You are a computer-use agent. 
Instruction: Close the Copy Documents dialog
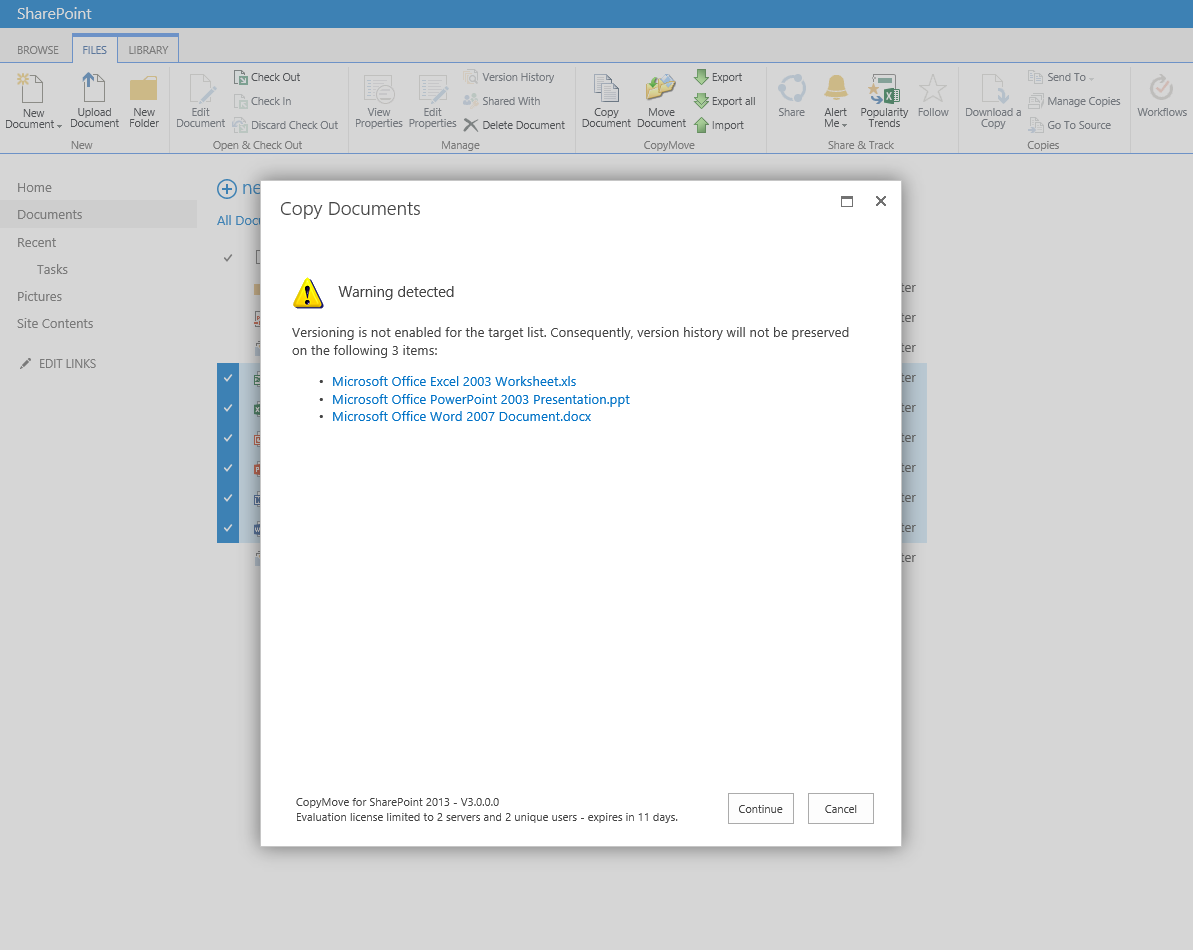tap(881, 201)
